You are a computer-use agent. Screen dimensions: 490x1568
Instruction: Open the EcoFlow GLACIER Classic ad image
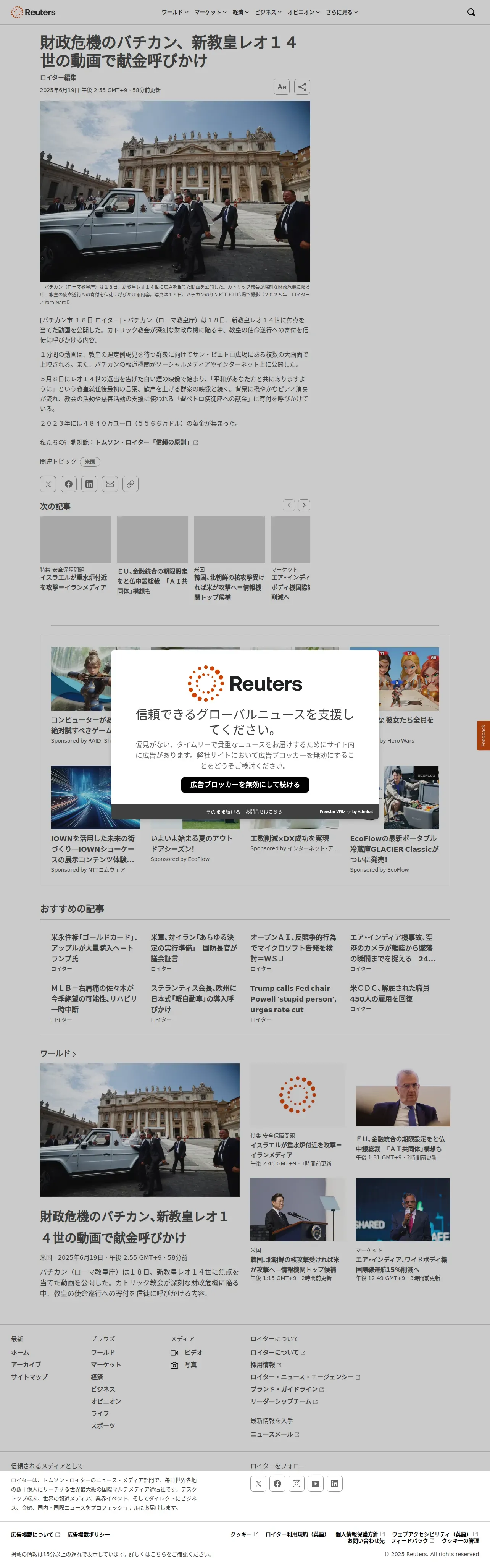pyautogui.click(x=394, y=798)
